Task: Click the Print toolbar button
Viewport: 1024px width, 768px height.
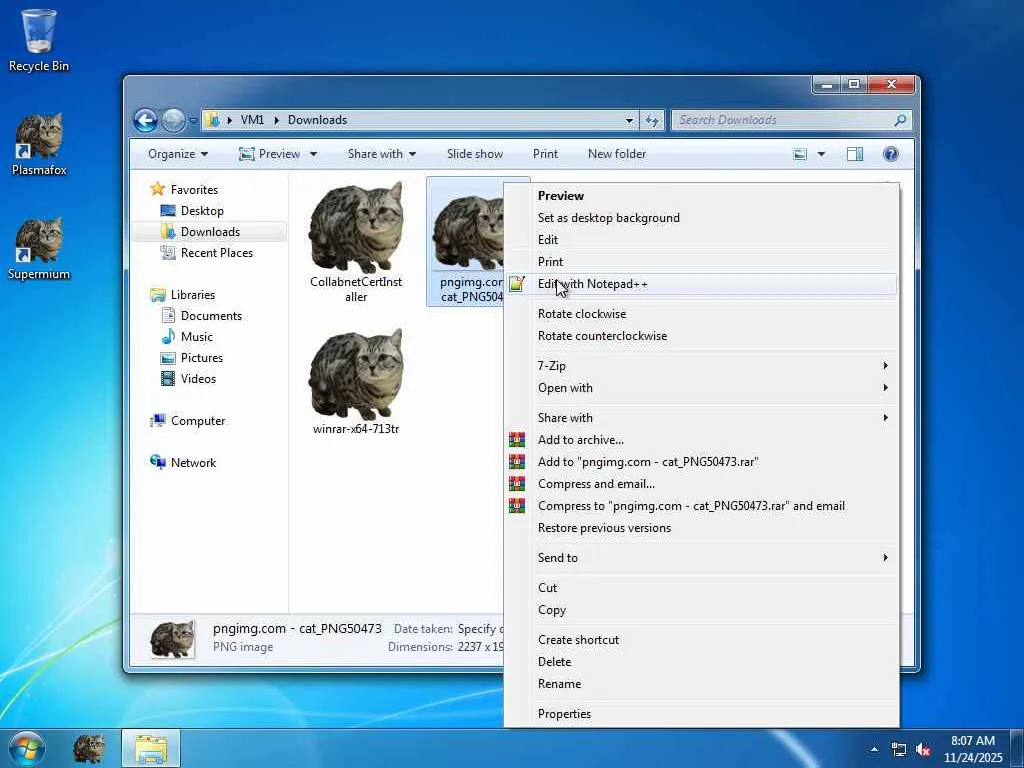Action: click(x=545, y=154)
